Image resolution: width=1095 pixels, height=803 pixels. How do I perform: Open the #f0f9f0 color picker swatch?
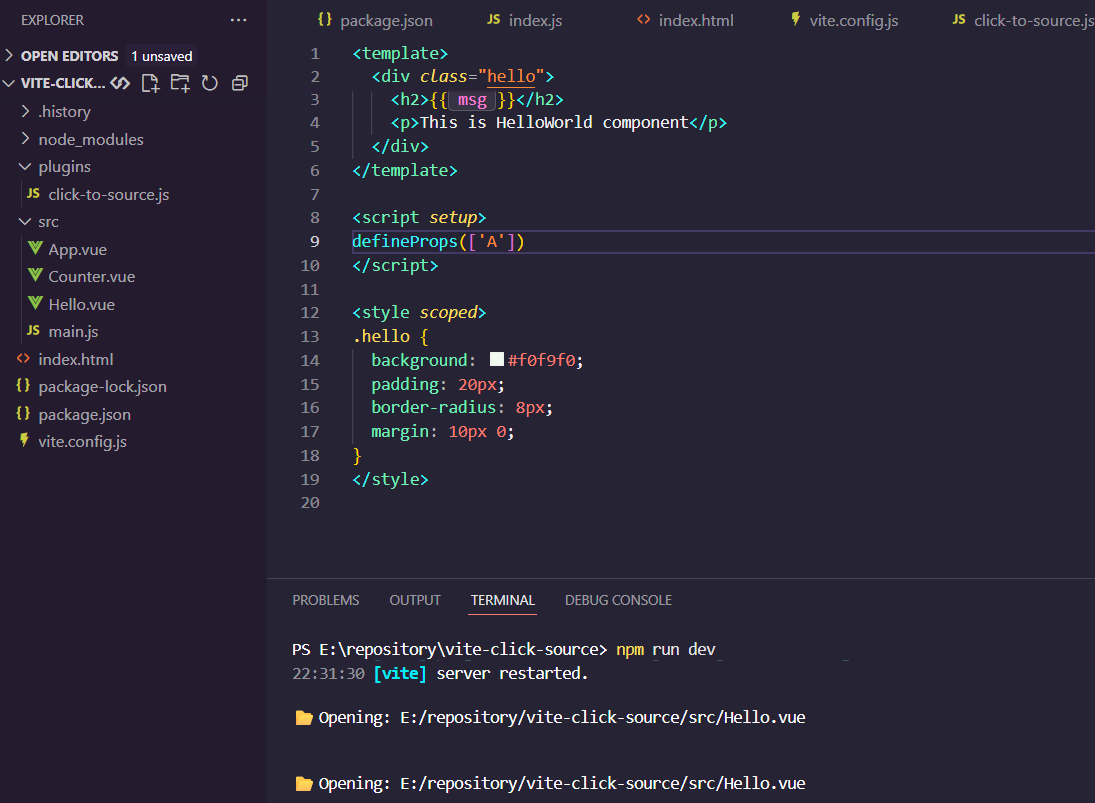coord(497,359)
